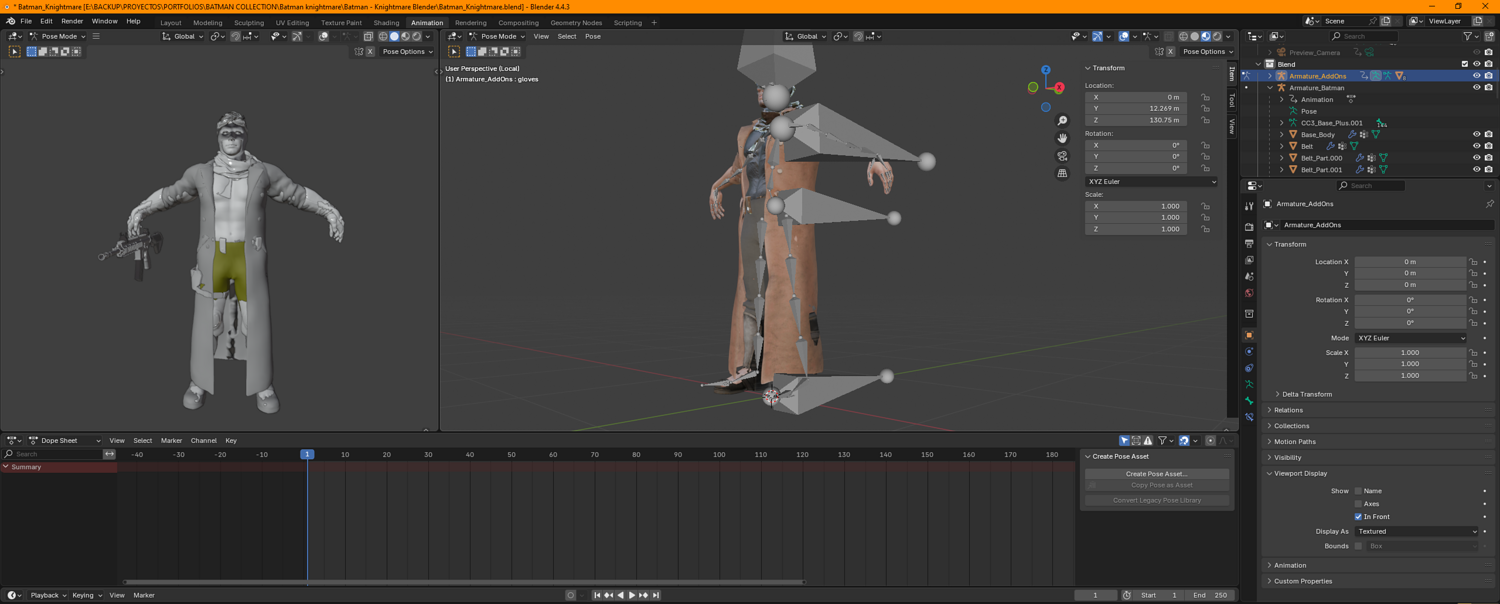Click Convert Legacy Pose Library button
Screen dimensions: 1500x604
point(1157,500)
